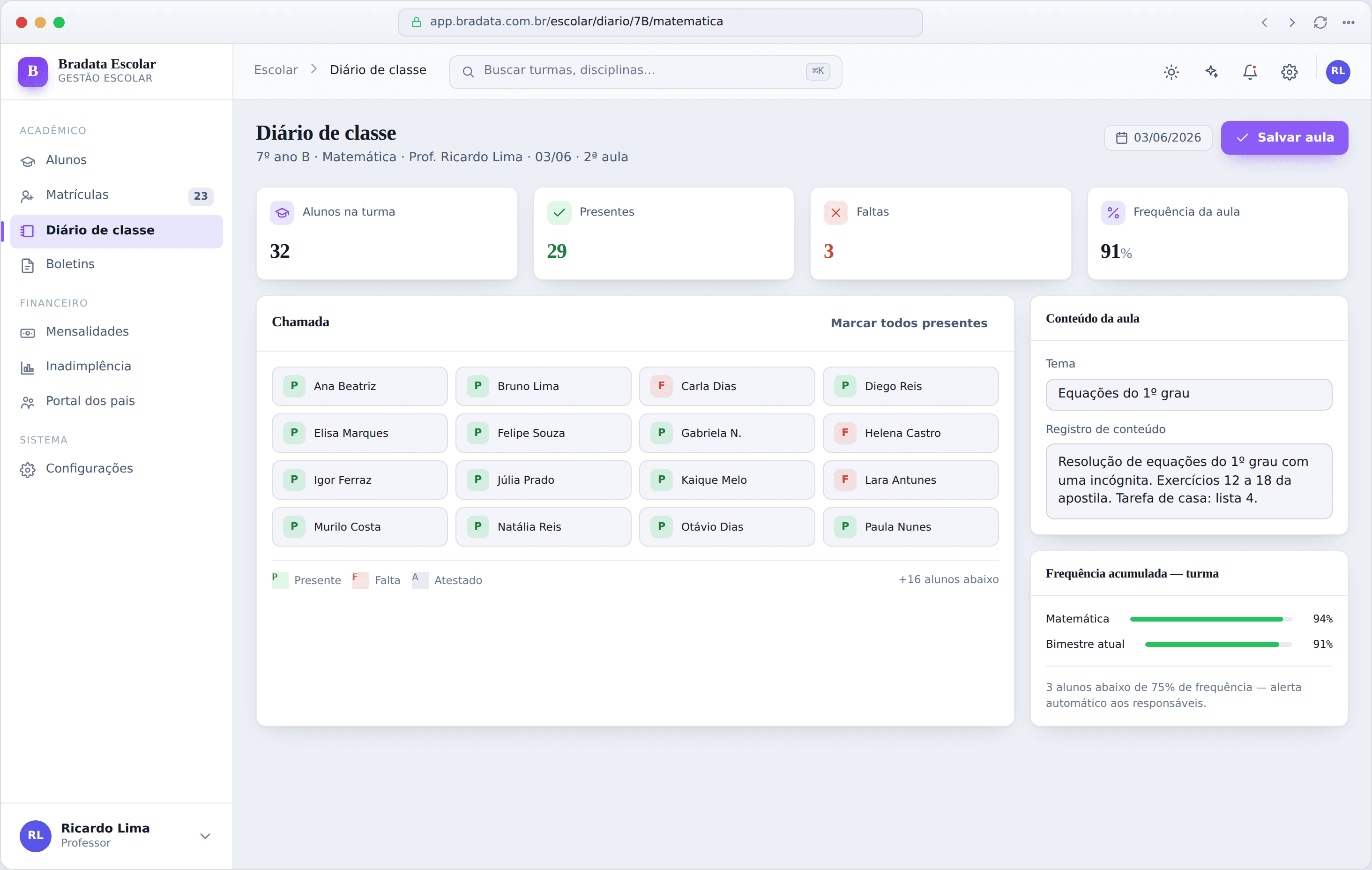
Task: Focus the Buscar turmas search field
Action: click(x=645, y=72)
